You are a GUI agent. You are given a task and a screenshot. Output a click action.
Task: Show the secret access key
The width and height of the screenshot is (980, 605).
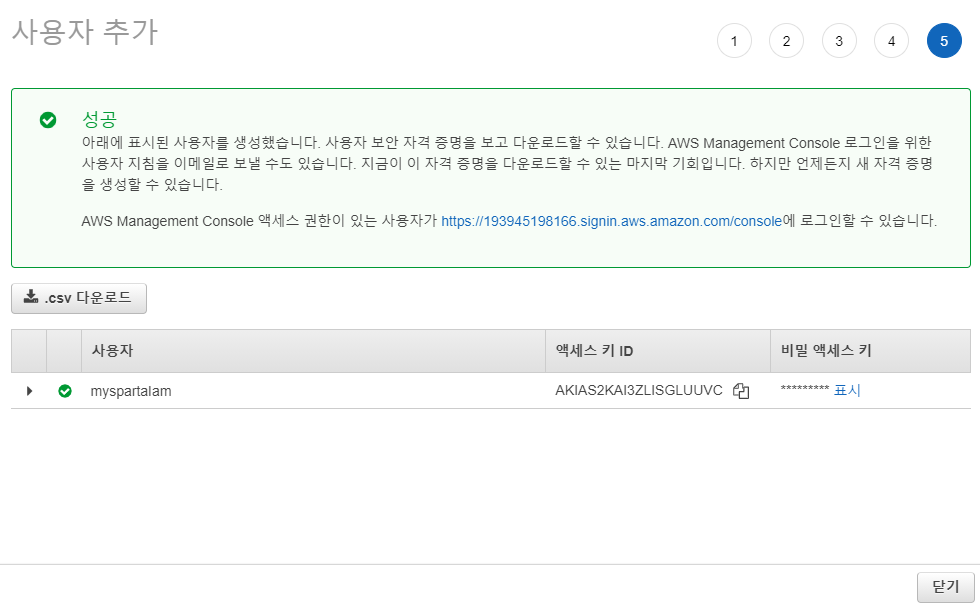pyautogui.click(x=847, y=391)
